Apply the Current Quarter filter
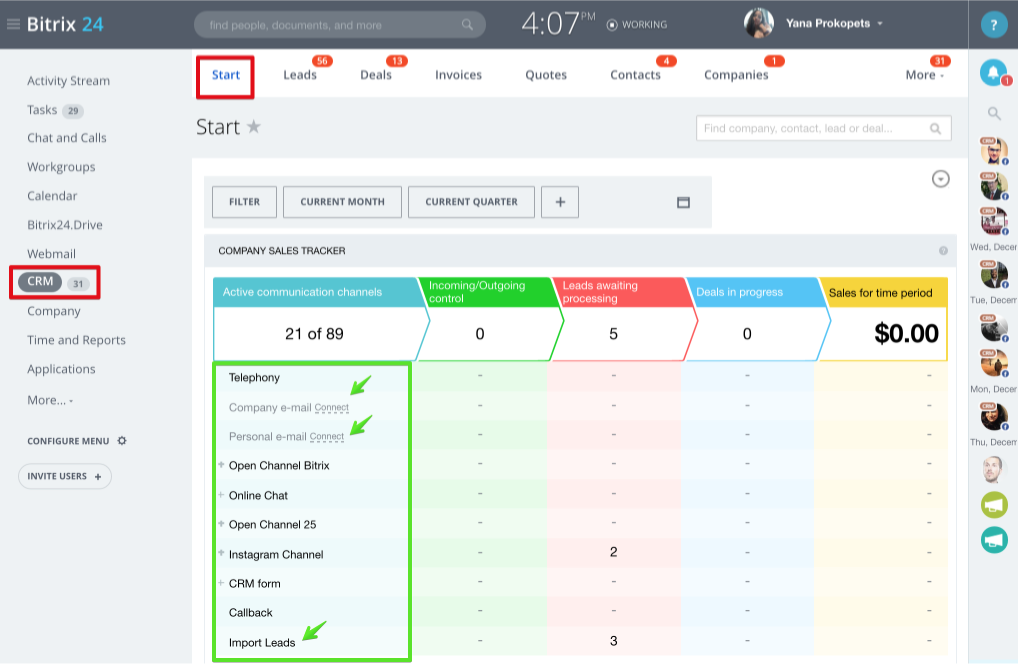1018x664 pixels. [x=471, y=202]
